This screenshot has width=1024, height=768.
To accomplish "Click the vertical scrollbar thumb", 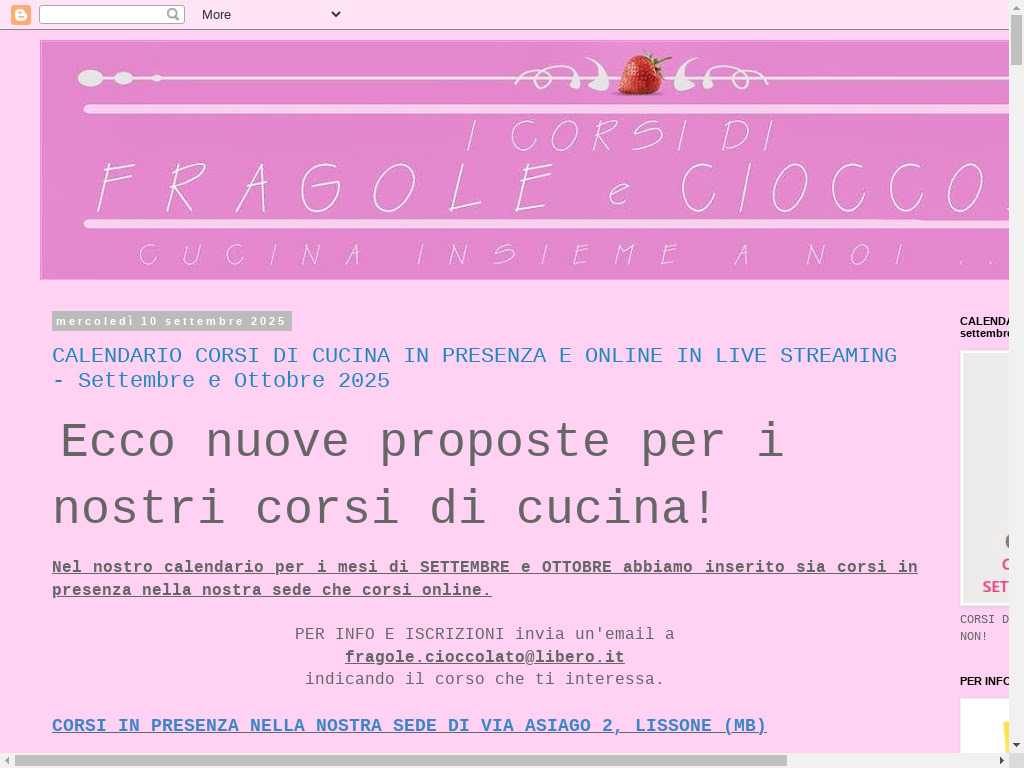I will (1016, 39).
